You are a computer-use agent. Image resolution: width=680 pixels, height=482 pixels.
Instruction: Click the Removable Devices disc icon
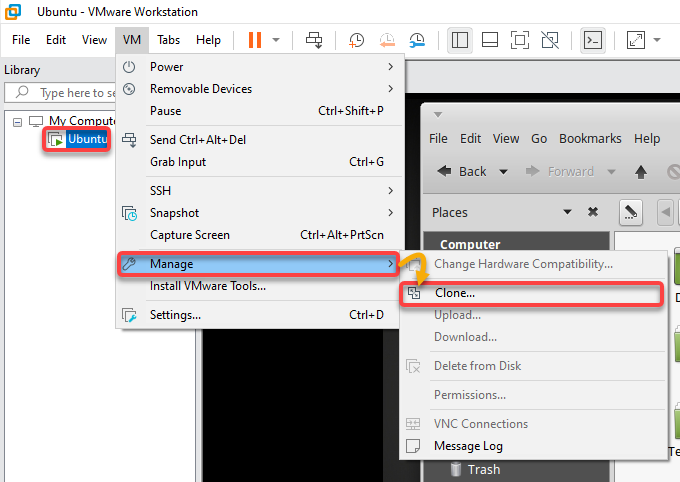pyautogui.click(x=129, y=89)
